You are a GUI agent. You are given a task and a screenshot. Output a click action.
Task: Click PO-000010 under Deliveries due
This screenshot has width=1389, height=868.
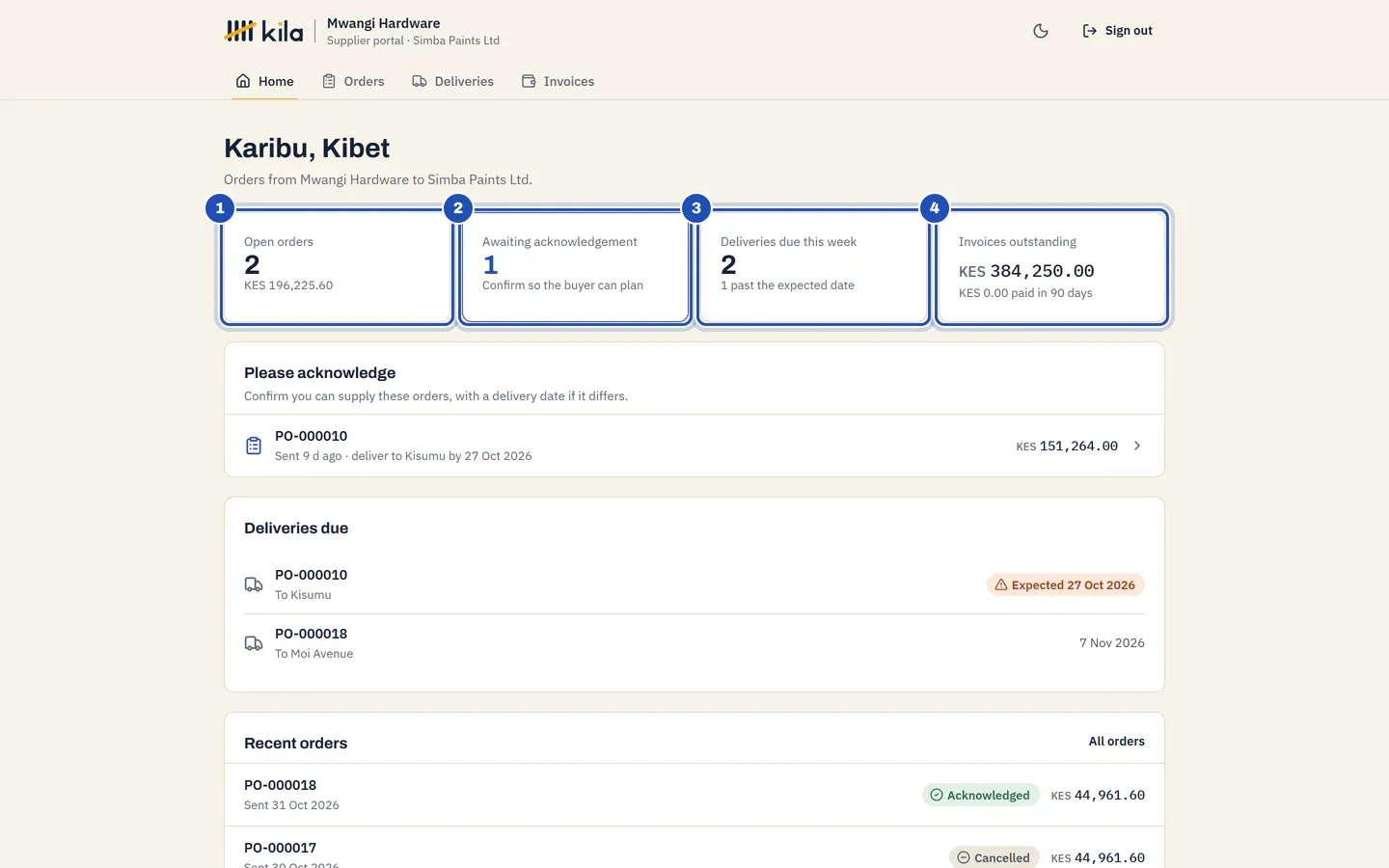click(x=311, y=575)
